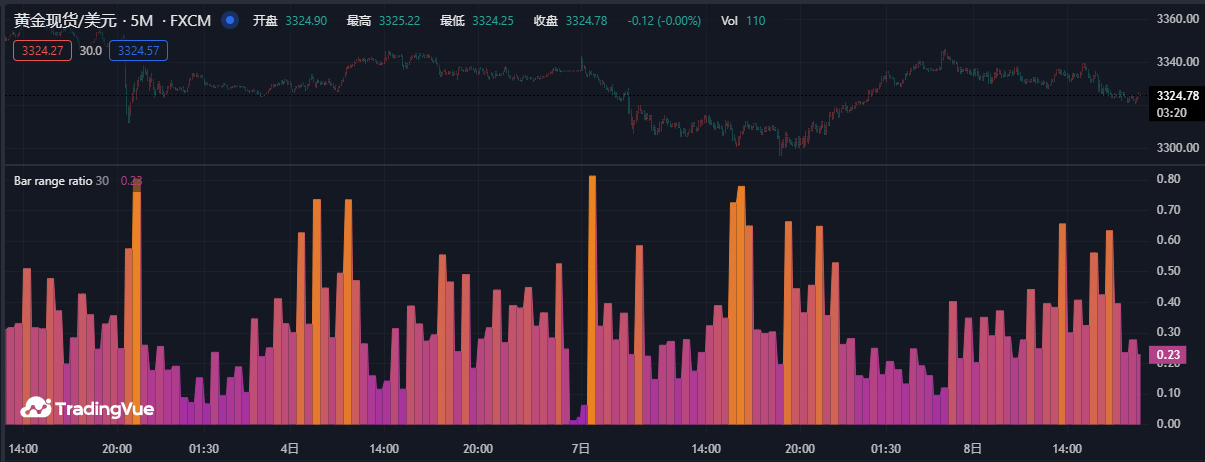The height and width of the screenshot is (462, 1205).
Task: Click the 0.80 indicator scale label
Action: point(1168,179)
